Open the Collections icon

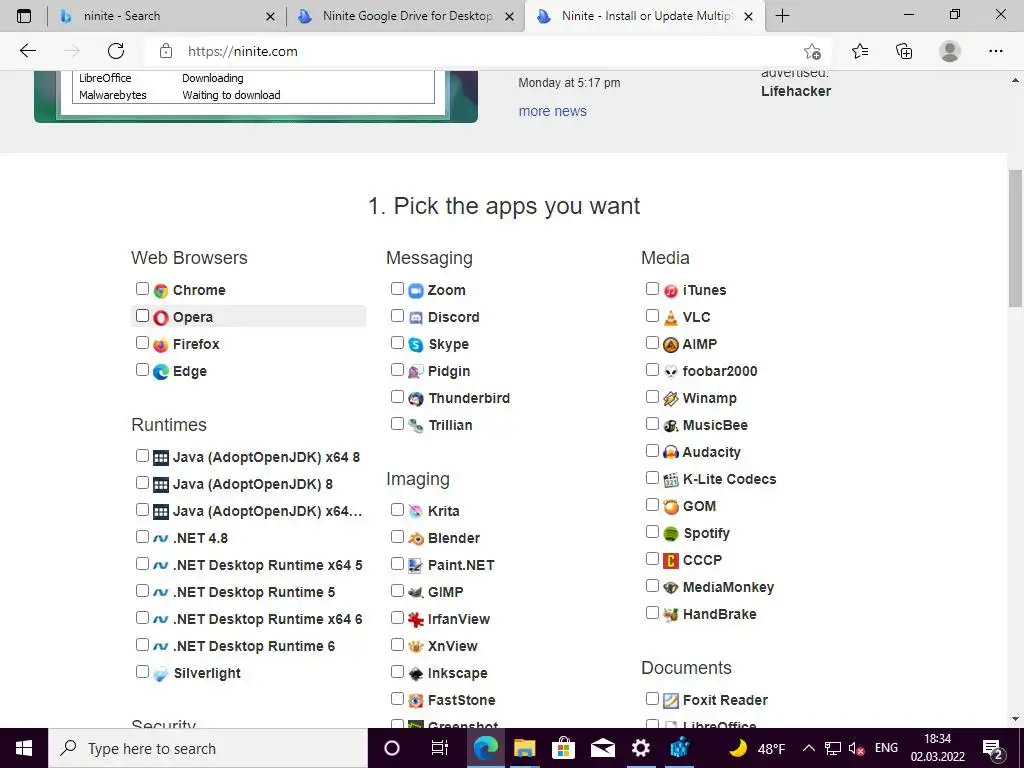904,51
